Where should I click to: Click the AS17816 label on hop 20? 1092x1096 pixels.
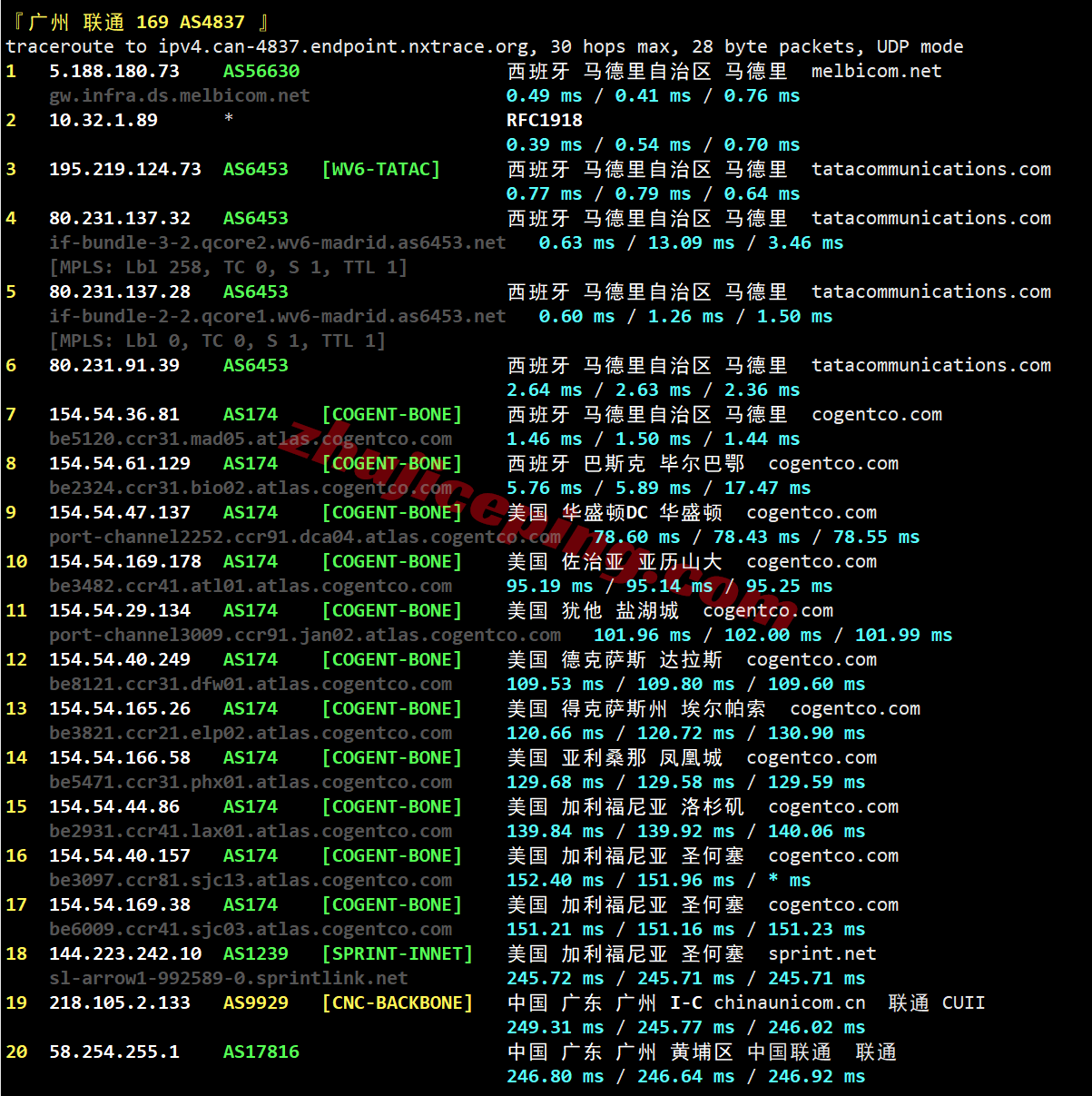coord(261,1052)
